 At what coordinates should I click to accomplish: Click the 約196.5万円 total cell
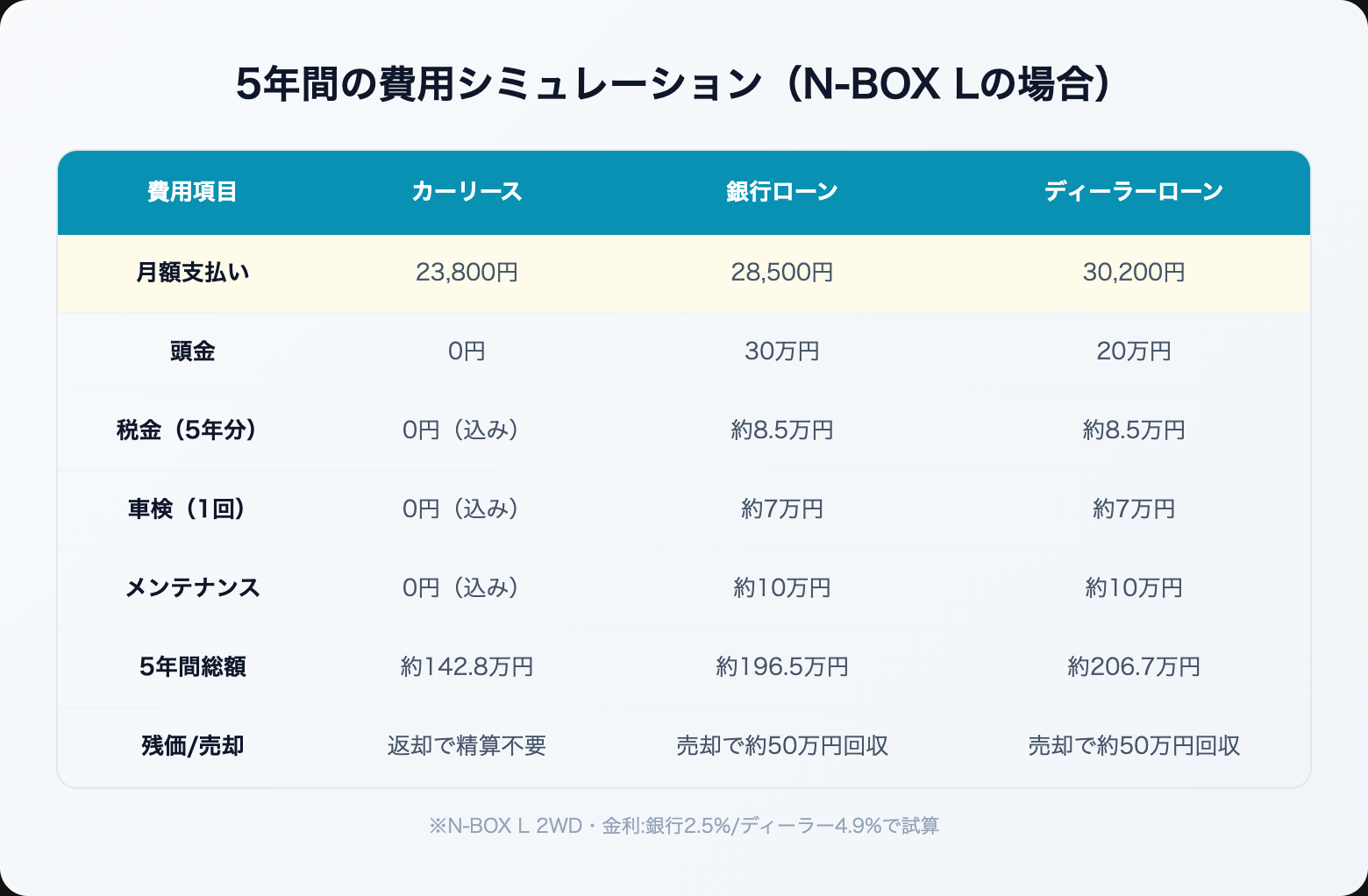coord(781,667)
